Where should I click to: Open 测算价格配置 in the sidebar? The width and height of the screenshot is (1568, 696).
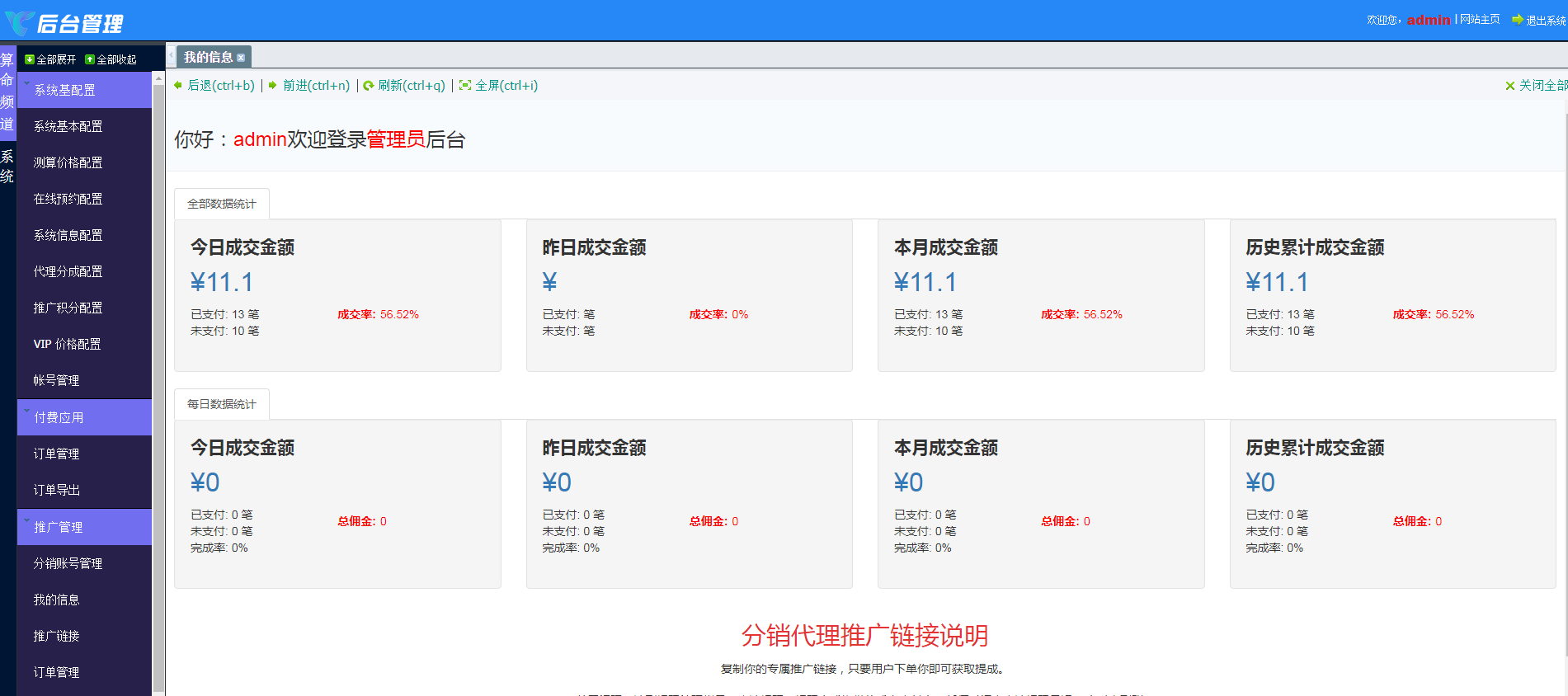pyautogui.click(x=68, y=162)
